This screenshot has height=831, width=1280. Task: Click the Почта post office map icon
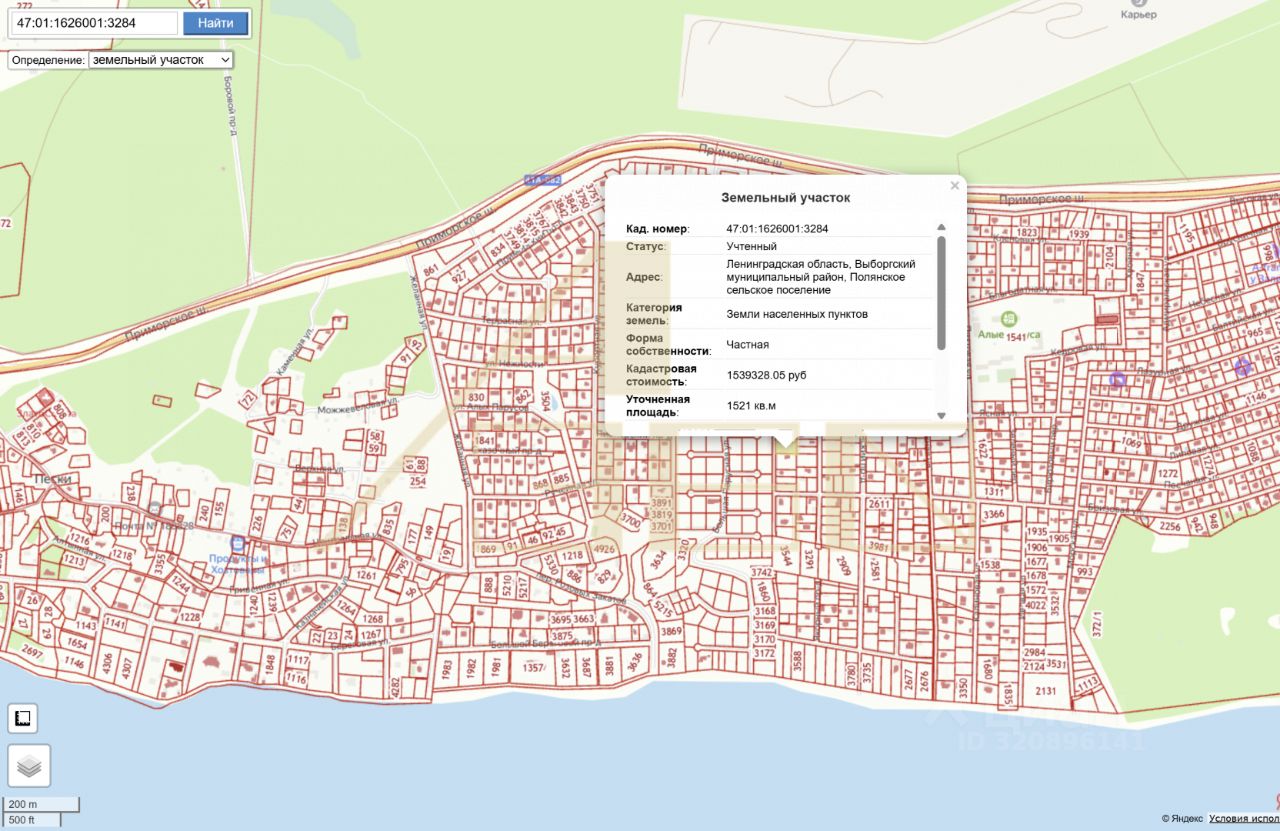click(155, 510)
